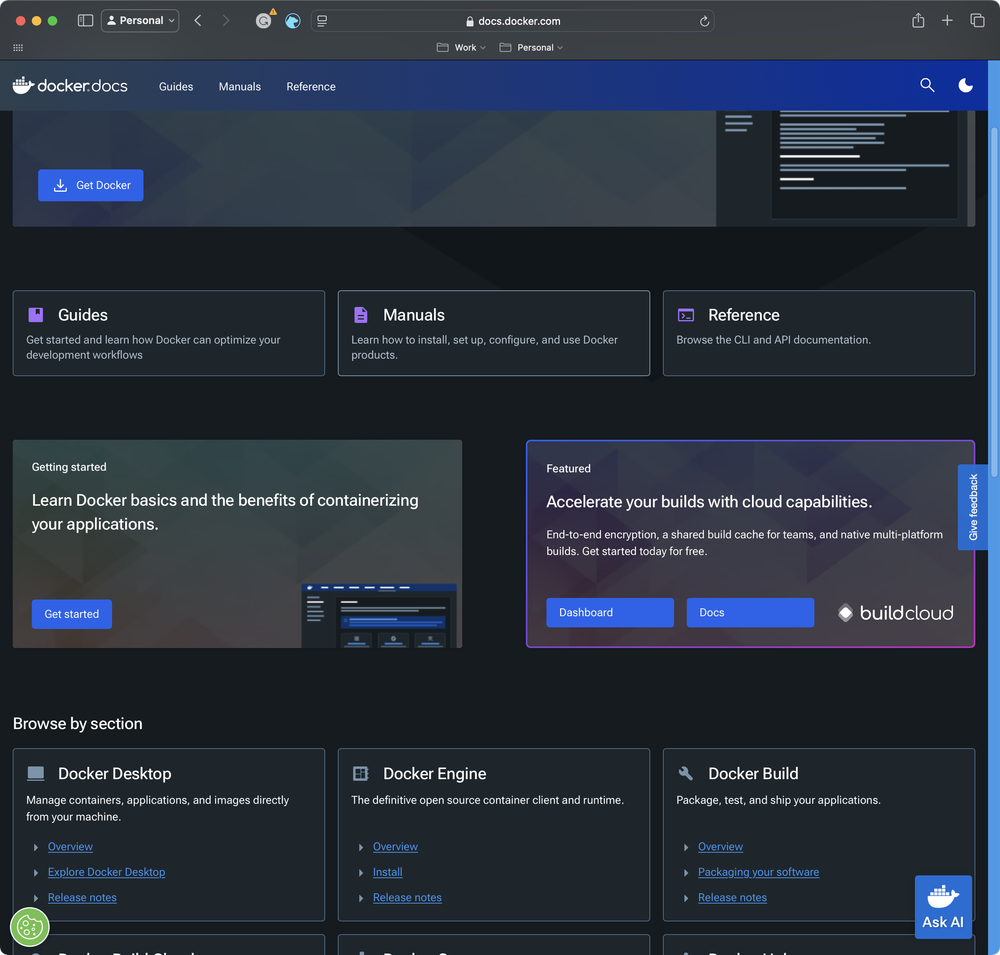The image size is (1000, 955).
Task: Open the Docker Desktop section heading
Action: pyautogui.click(x=115, y=773)
